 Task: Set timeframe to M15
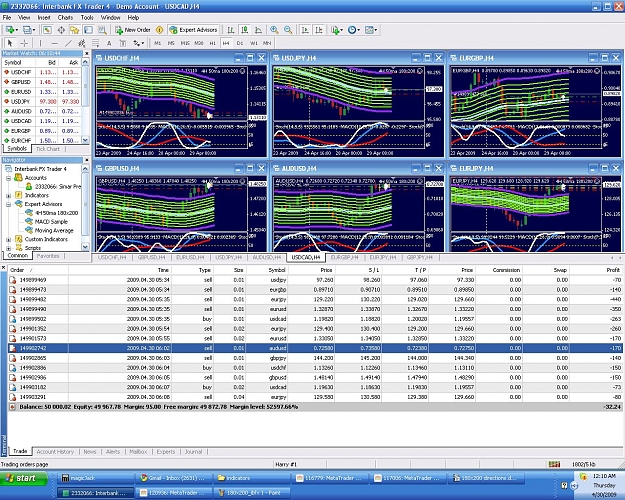pos(185,43)
